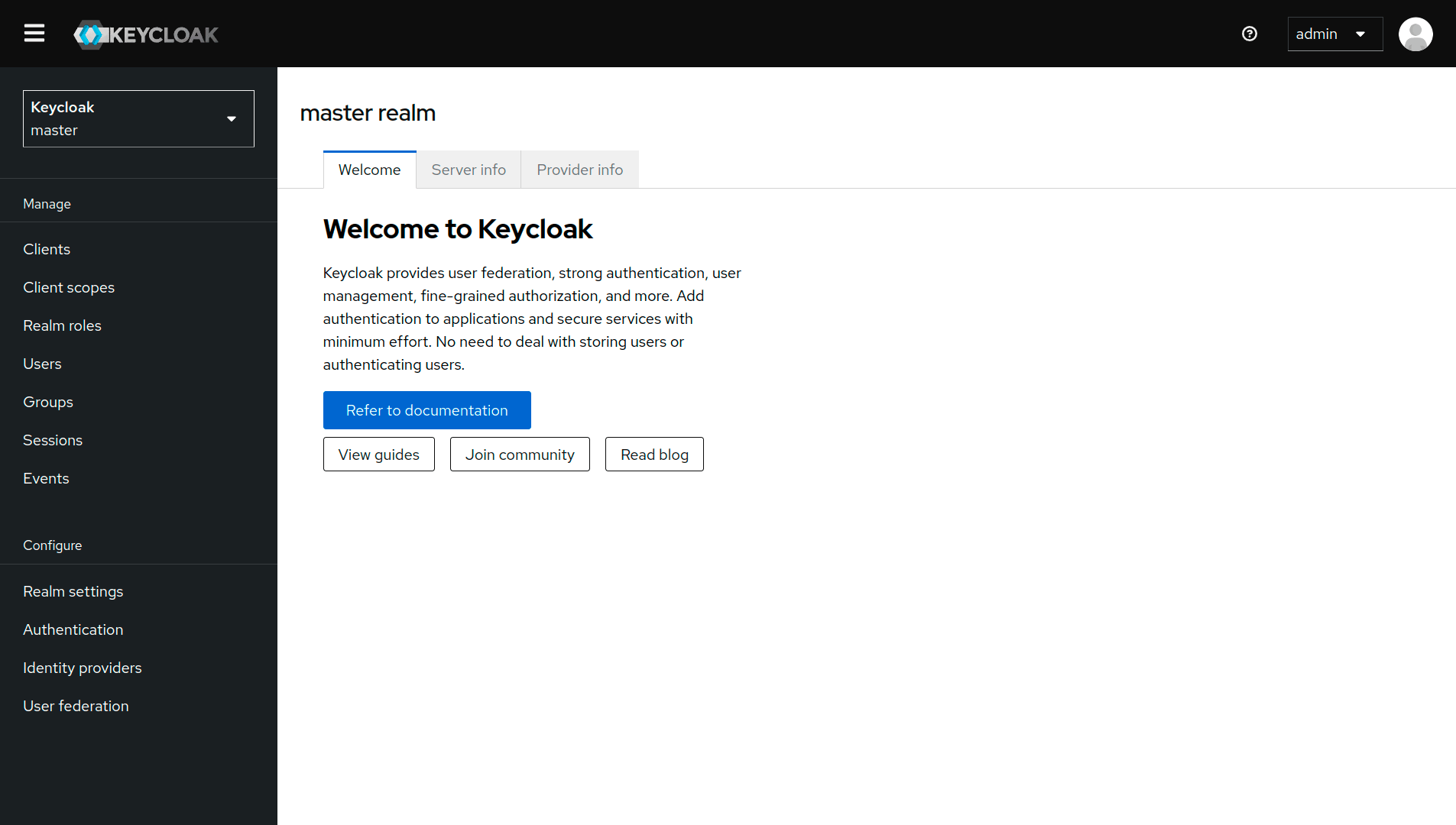This screenshot has height=825, width=1456.
Task: Expand the Keycloak master realm selector
Action: click(x=138, y=118)
